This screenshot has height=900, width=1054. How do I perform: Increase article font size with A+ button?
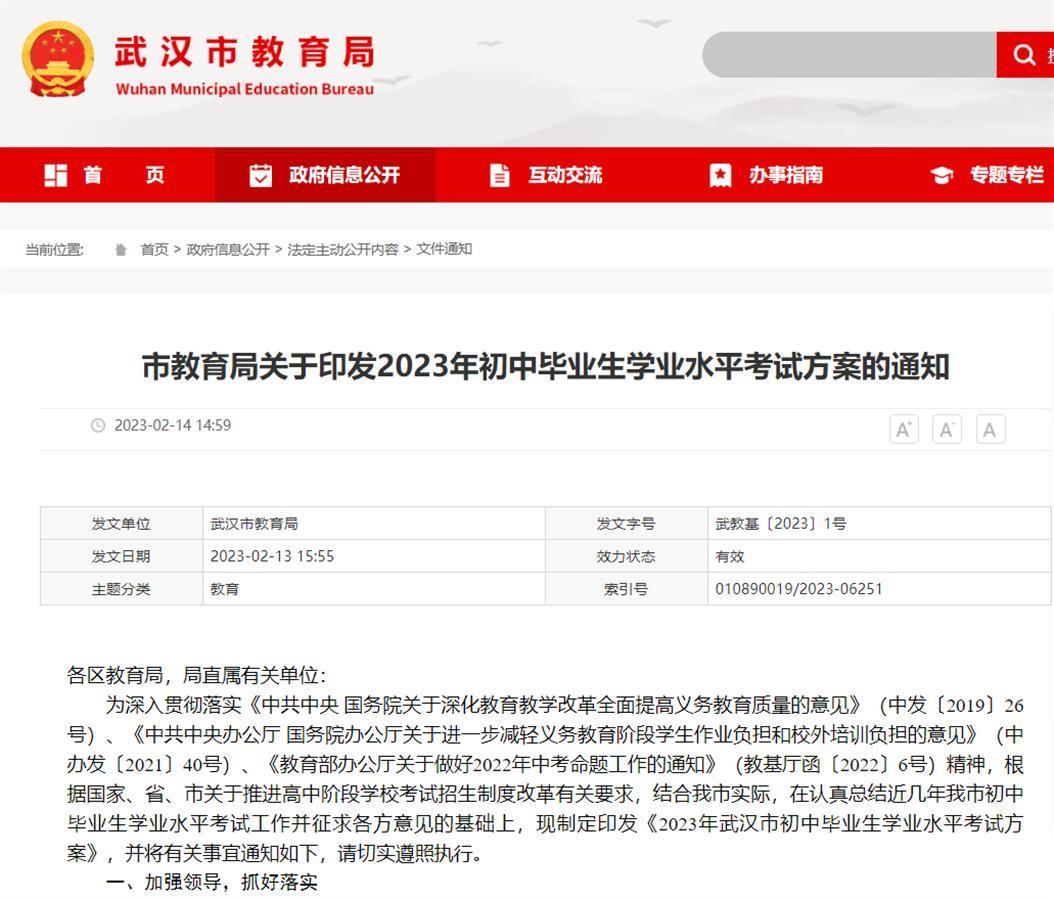coord(903,430)
